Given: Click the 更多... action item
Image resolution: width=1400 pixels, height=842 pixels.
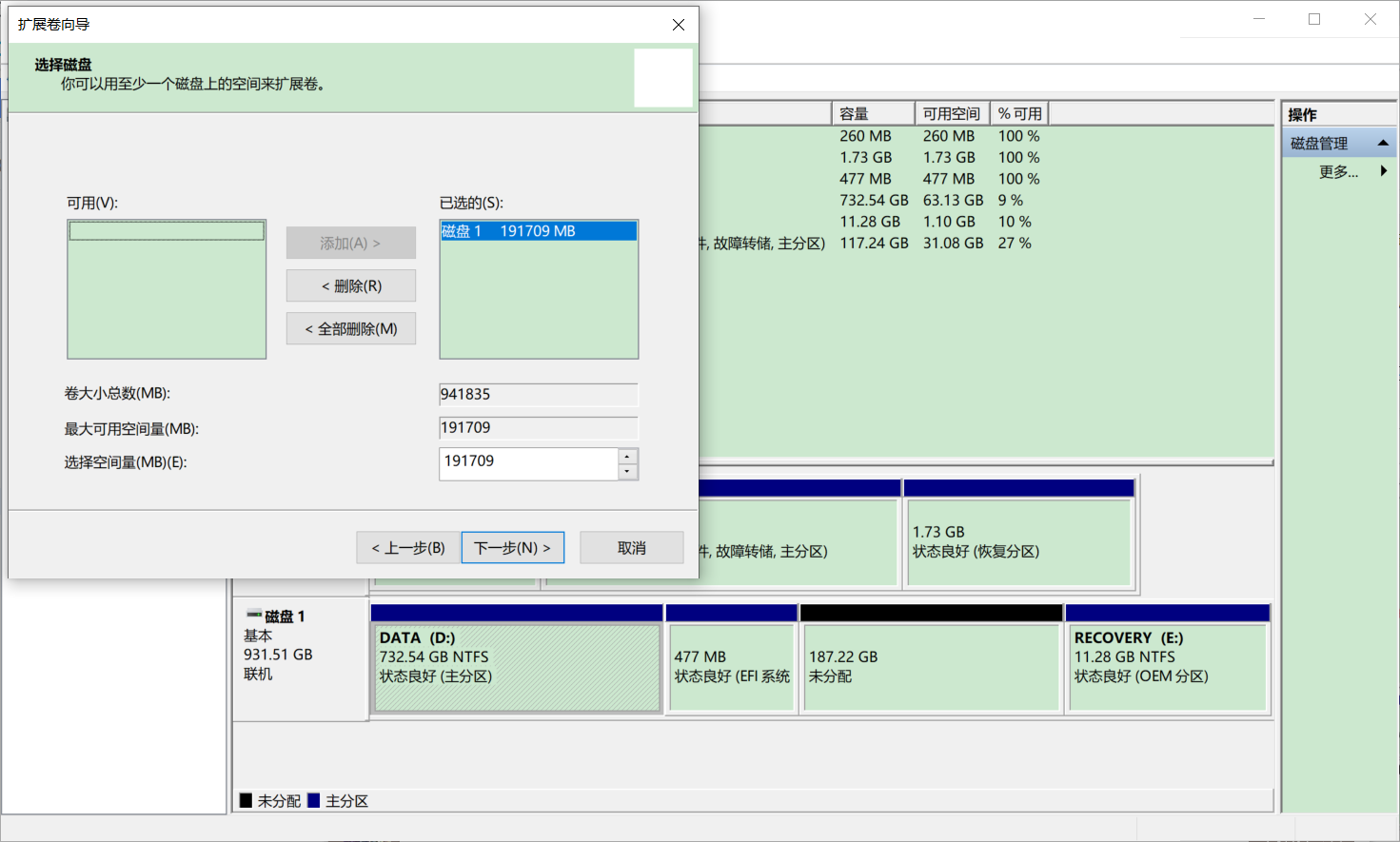Looking at the screenshot, I should pos(1338,171).
